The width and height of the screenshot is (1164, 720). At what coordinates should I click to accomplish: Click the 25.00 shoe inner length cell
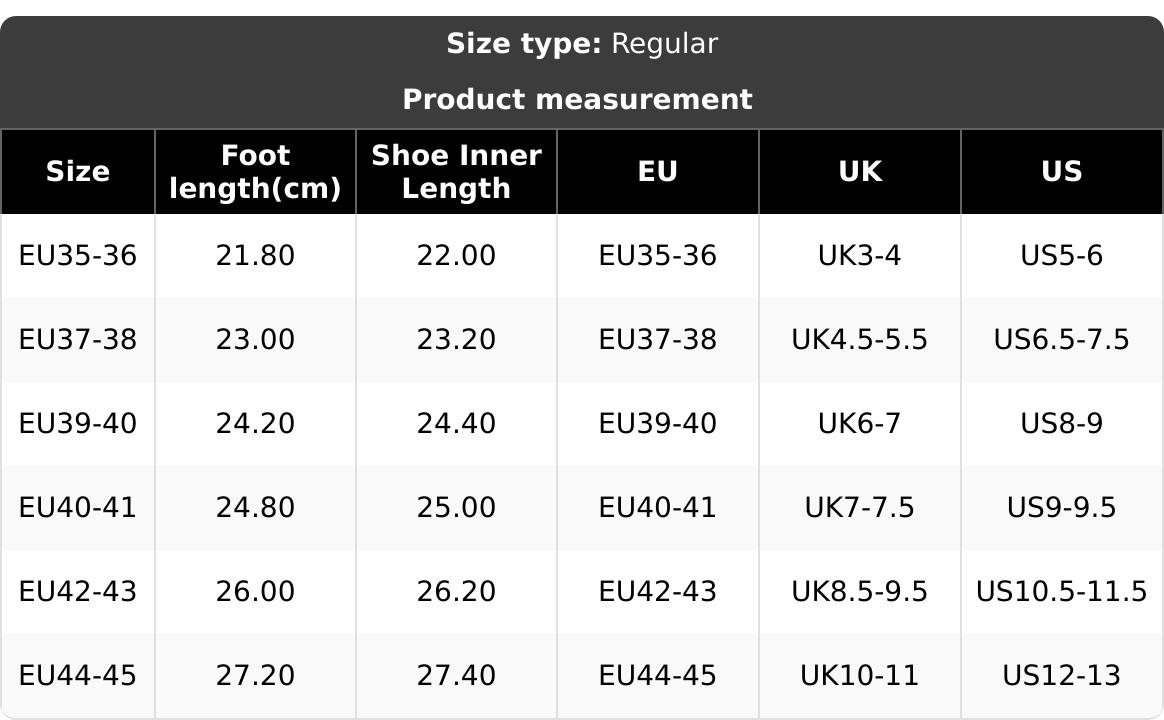click(456, 508)
